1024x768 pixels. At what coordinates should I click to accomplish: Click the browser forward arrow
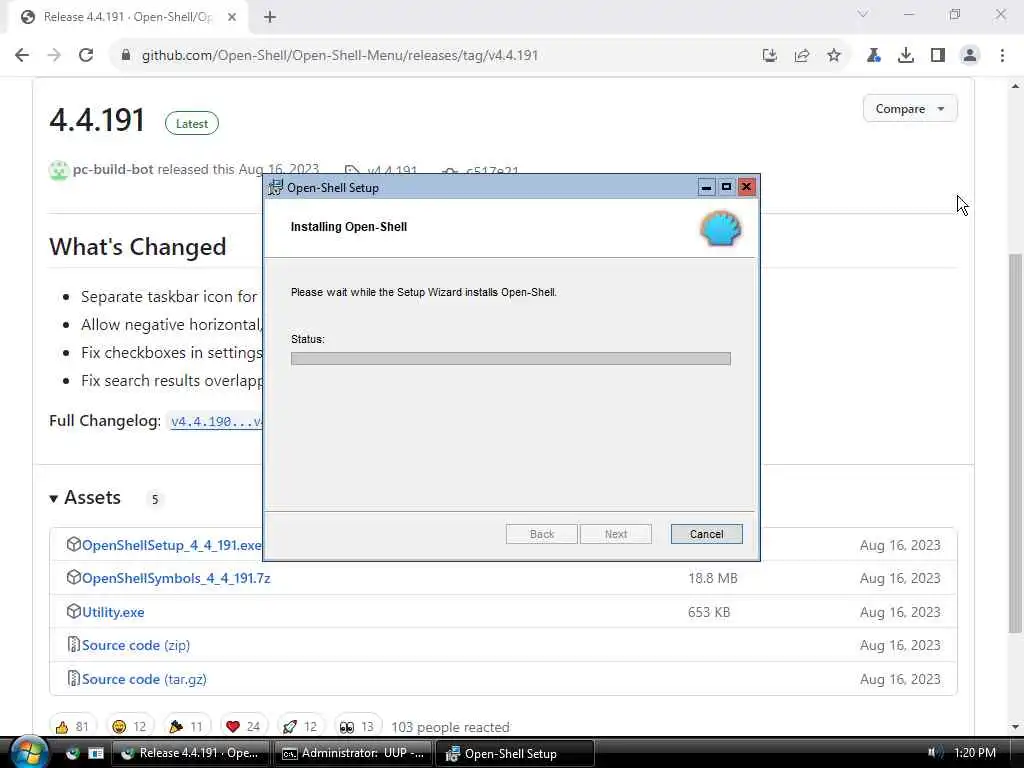click(x=54, y=56)
